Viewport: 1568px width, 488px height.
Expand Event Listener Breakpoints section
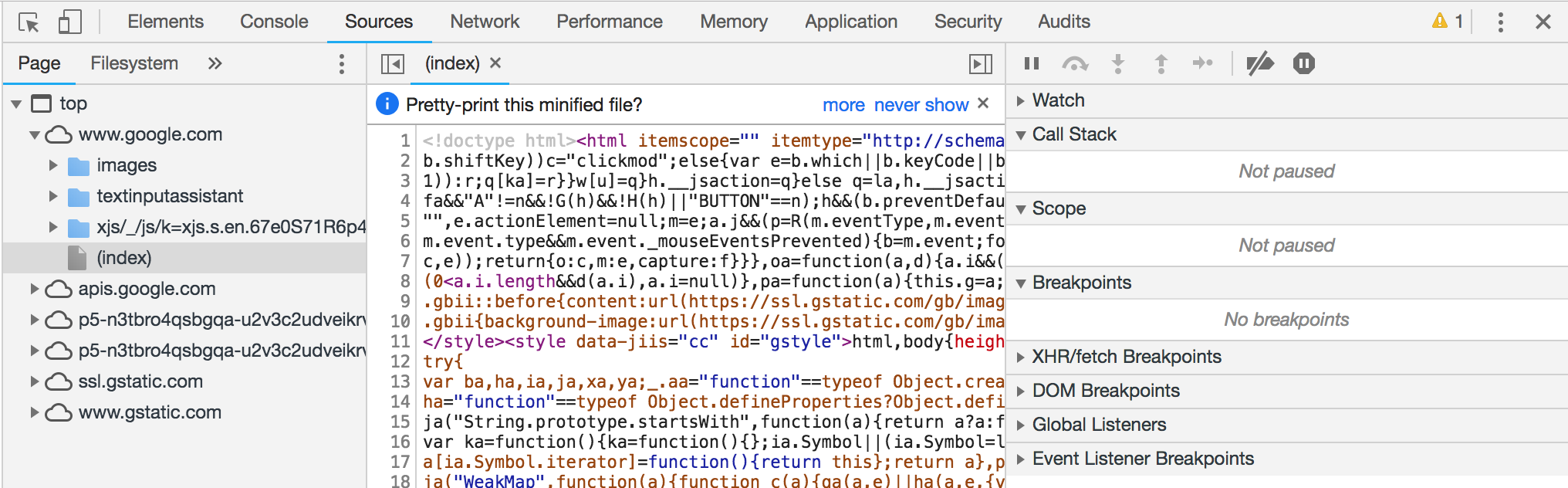[x=1020, y=459]
